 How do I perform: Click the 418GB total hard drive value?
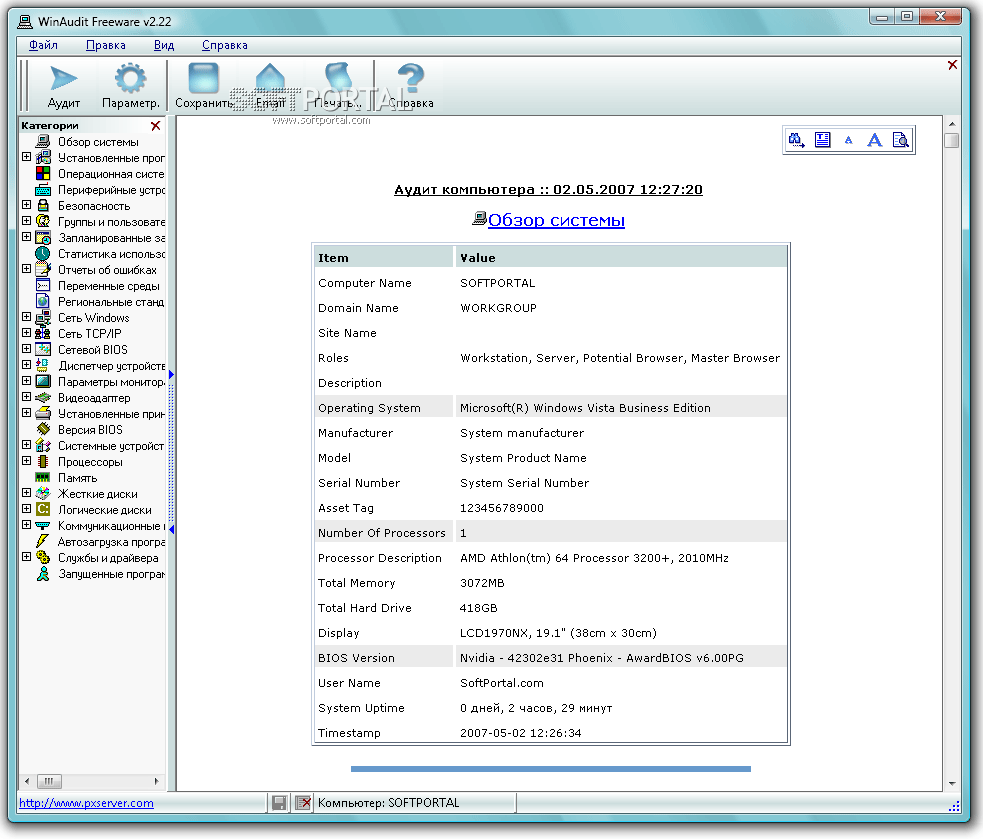[x=478, y=608]
